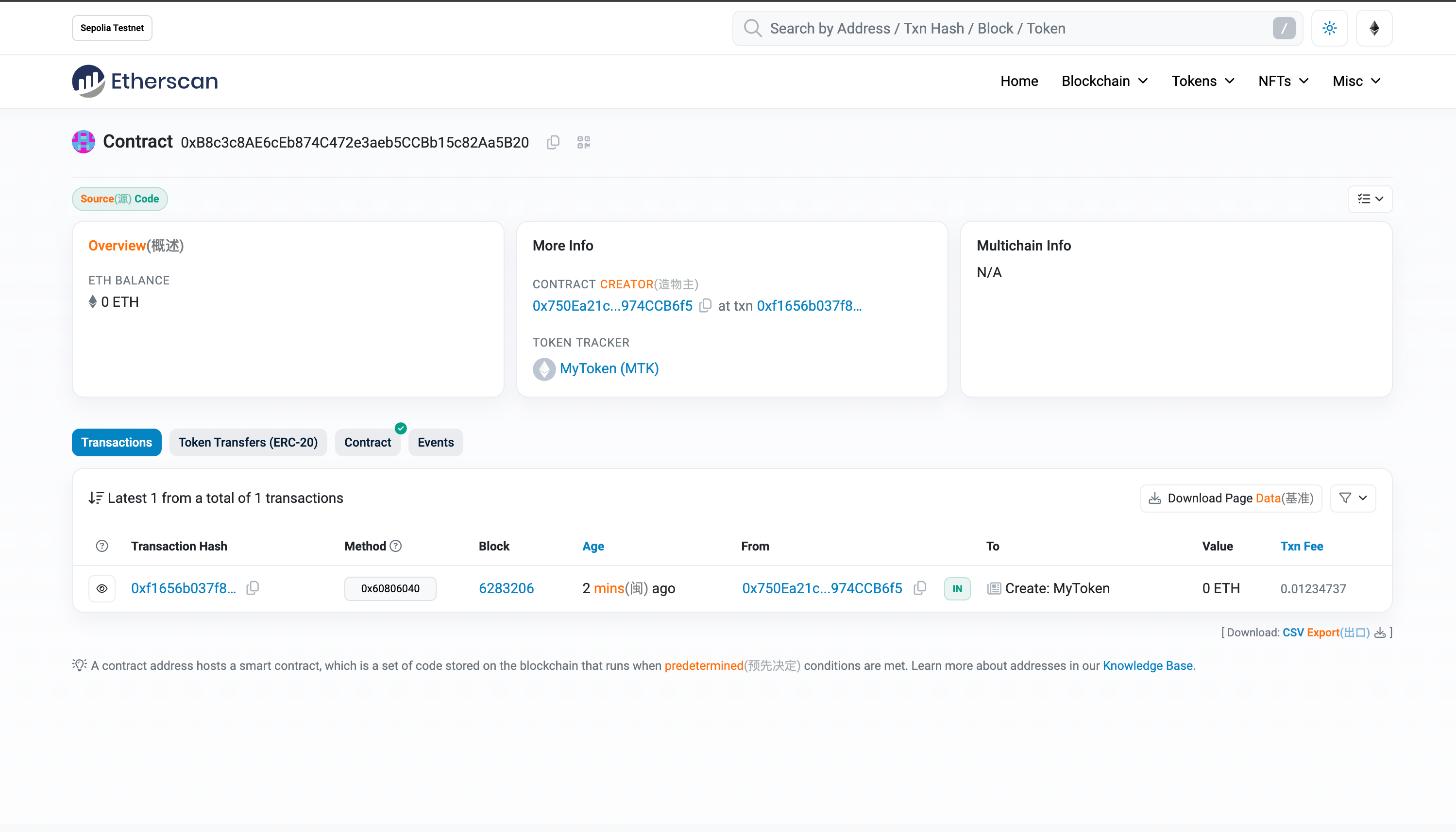Click the Sepolia Testnet button
Viewport: 1456px width, 832px height.
click(x=112, y=28)
